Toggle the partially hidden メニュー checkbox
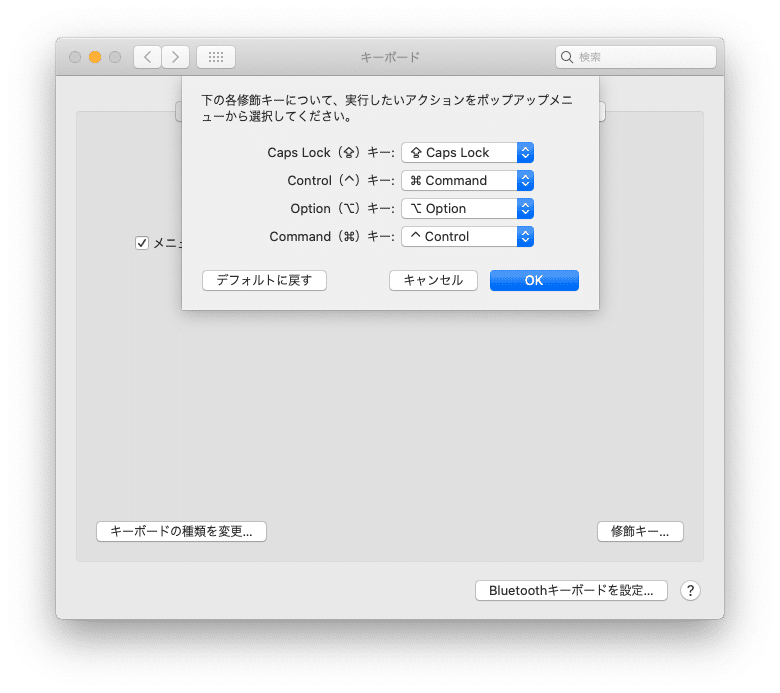The image size is (780, 693). point(142,243)
